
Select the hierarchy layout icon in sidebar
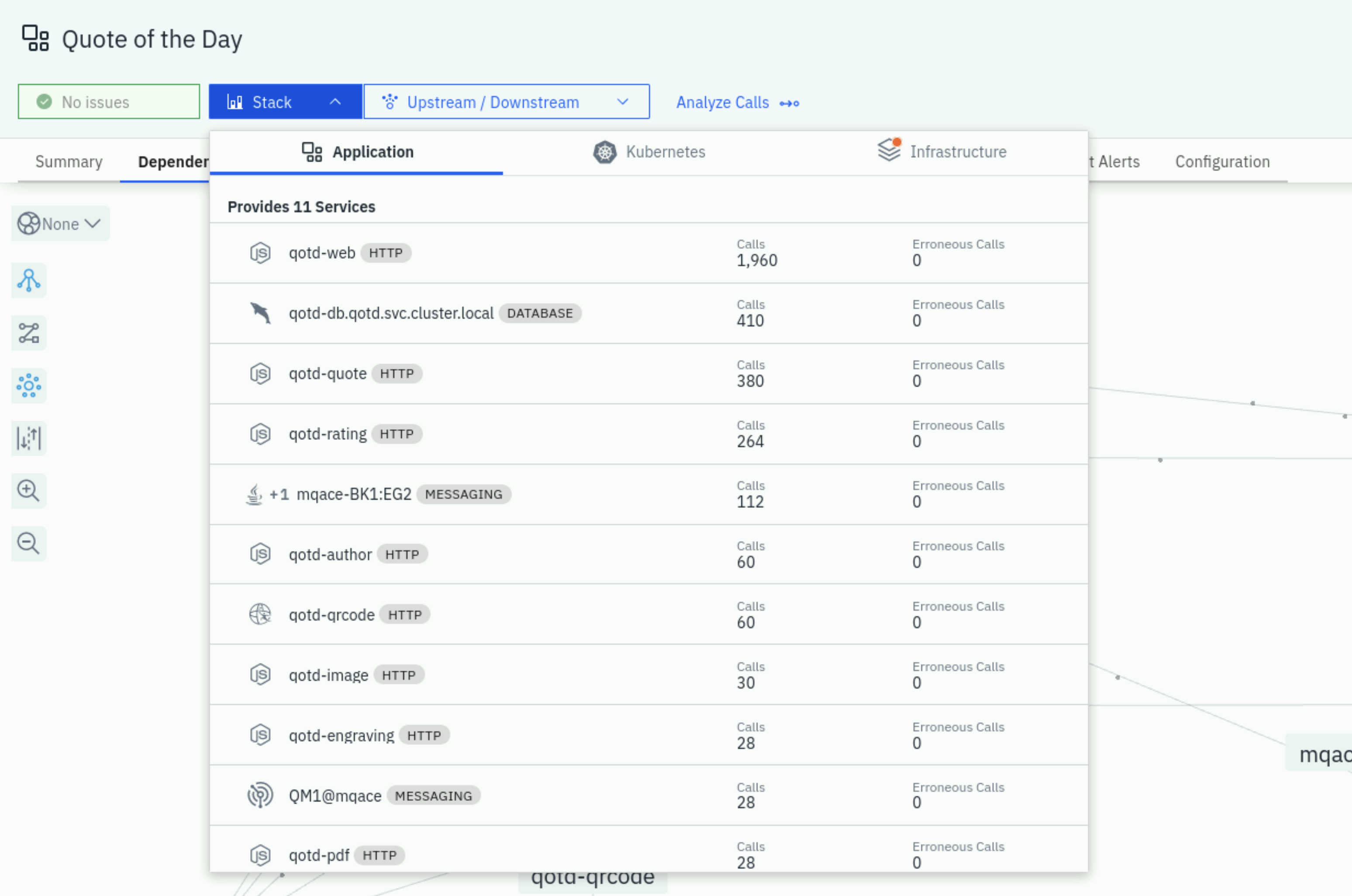(x=28, y=281)
